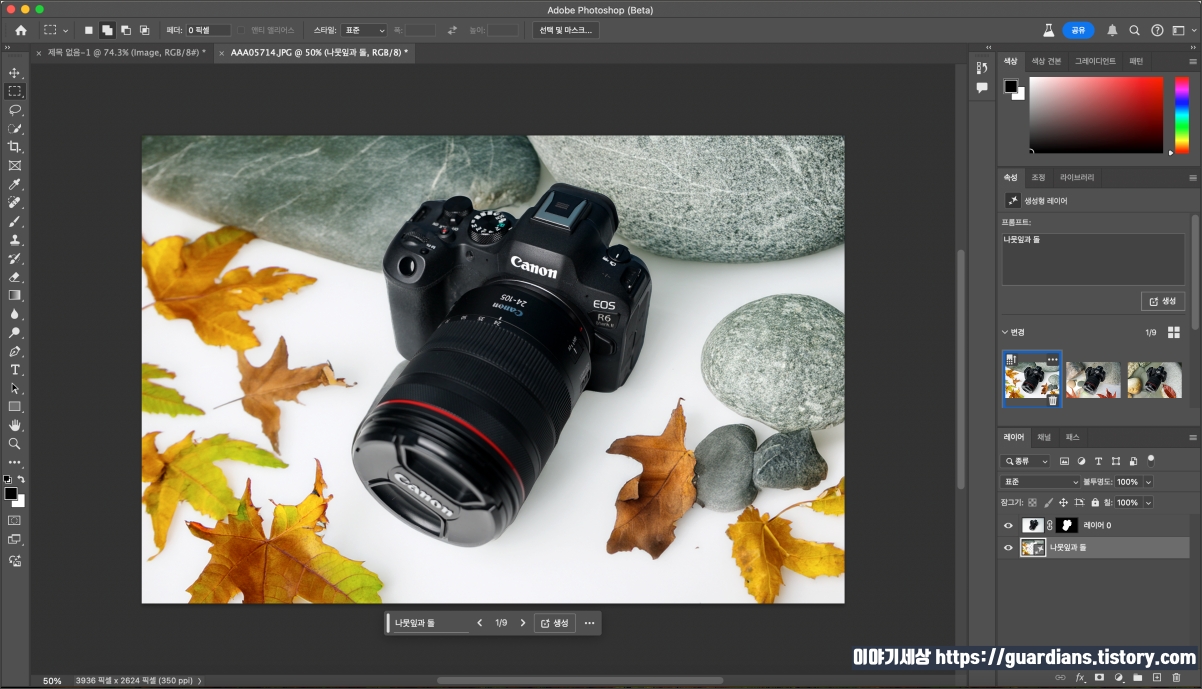Hide the 나뭇잎과 돌 layer
The image size is (1202, 689).
tap(1008, 548)
